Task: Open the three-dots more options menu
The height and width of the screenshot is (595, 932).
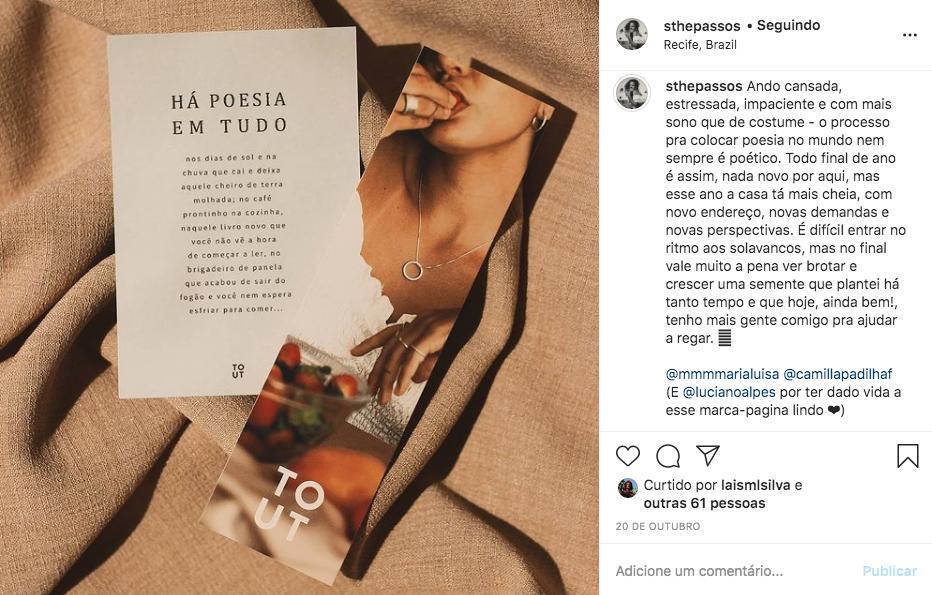Action: 909,35
